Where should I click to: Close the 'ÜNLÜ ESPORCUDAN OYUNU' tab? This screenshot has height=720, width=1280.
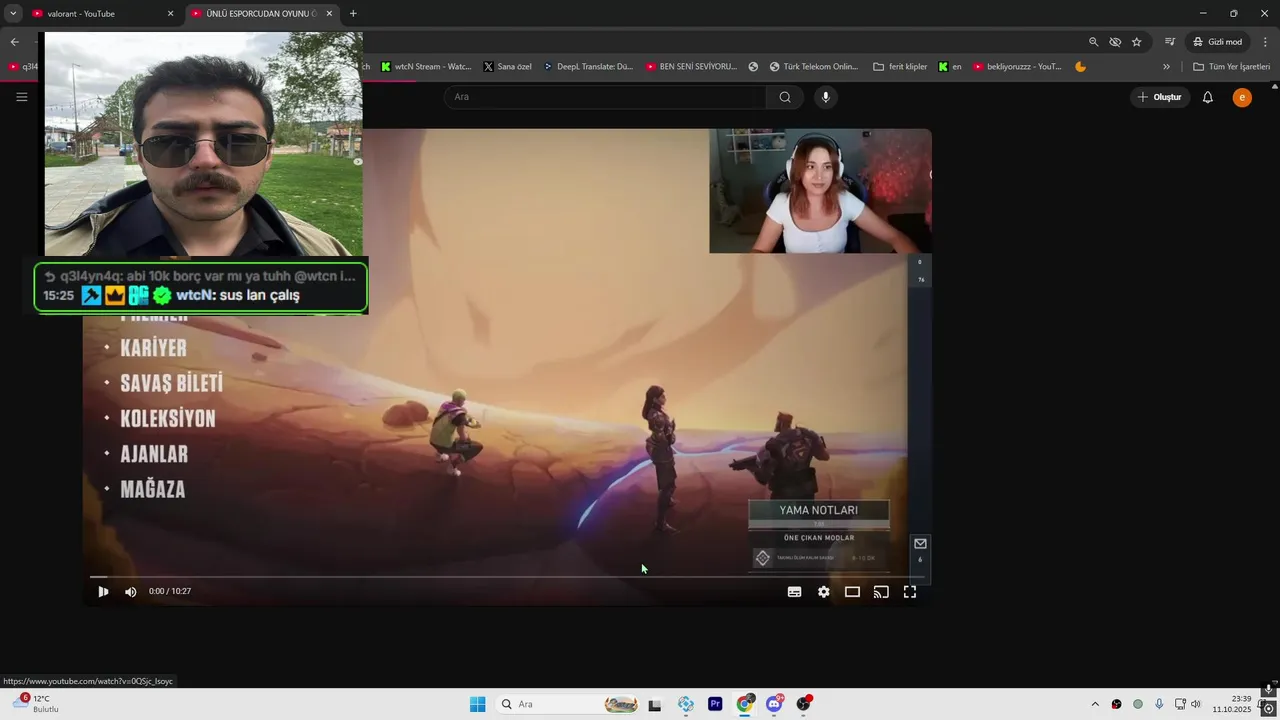[x=329, y=14]
